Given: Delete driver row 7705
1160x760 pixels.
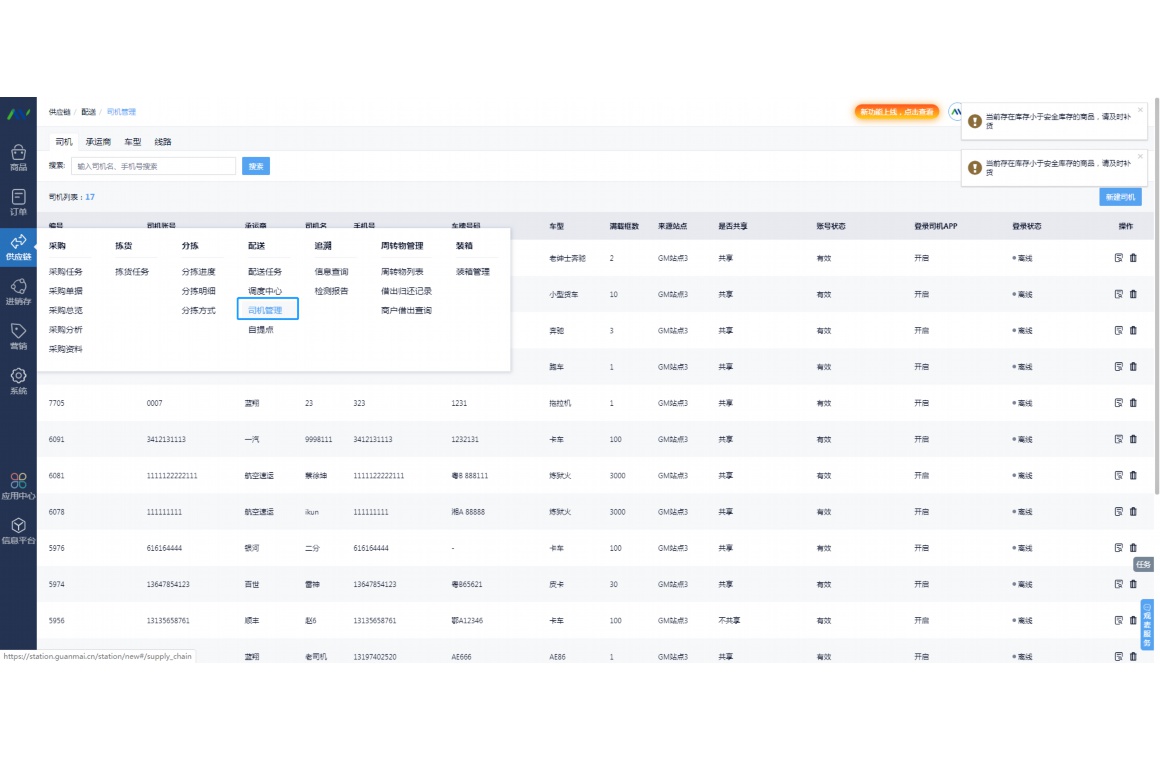Looking at the screenshot, I should click(x=1133, y=403).
